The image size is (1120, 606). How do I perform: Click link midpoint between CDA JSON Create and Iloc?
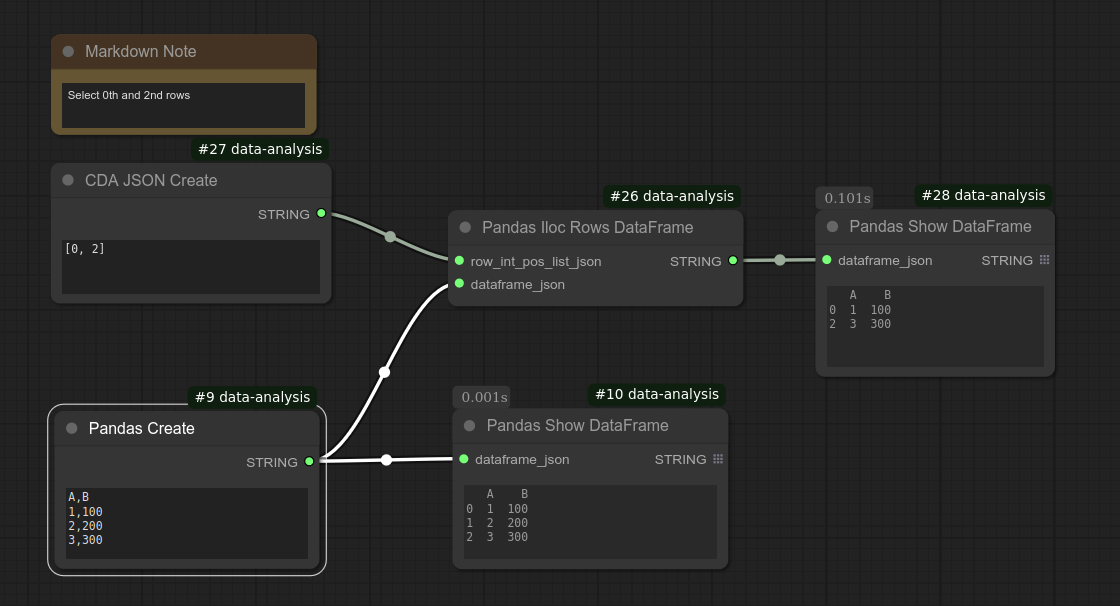point(390,237)
